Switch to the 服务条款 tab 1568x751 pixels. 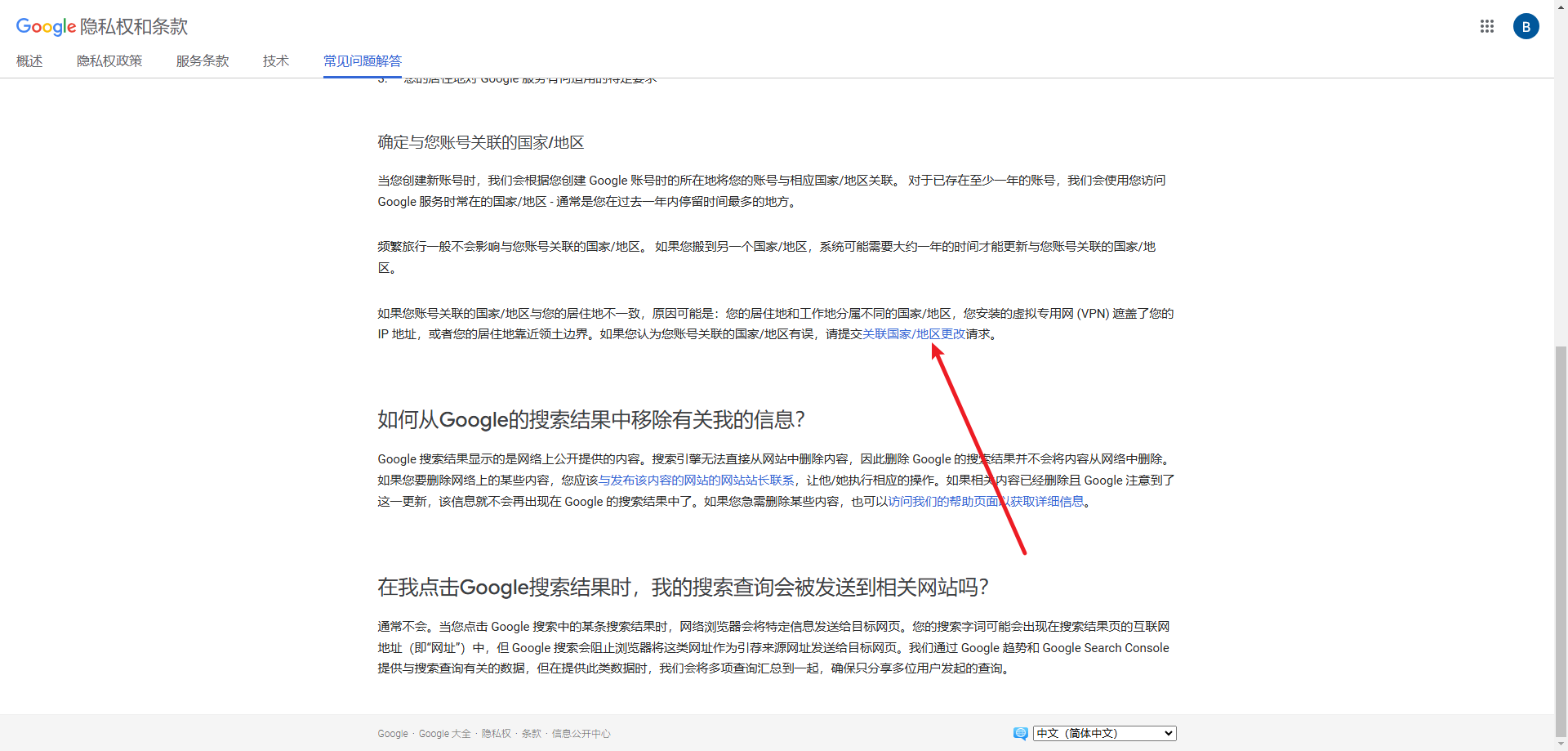[x=203, y=61]
